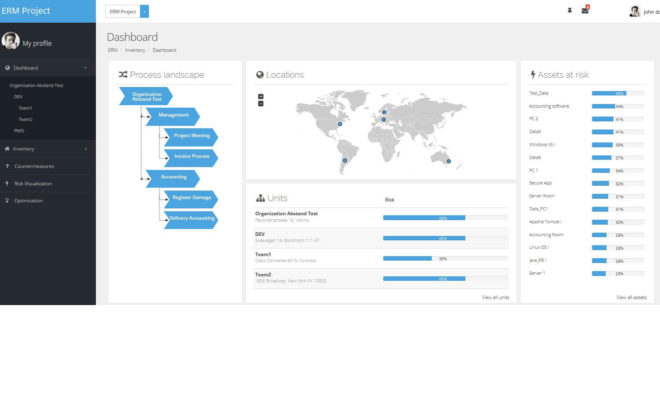The height and width of the screenshot is (420, 660).
Task: Click the ERM Project header logo text
Action: (26, 11)
